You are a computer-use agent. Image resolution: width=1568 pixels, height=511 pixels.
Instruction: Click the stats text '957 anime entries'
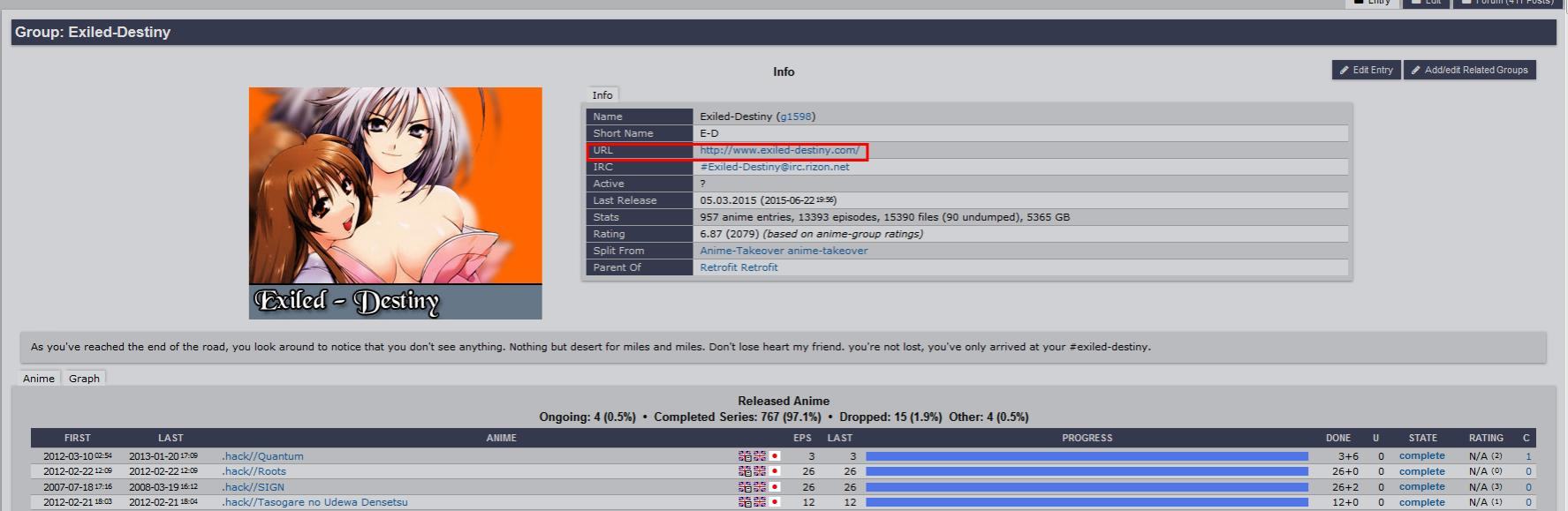(746, 217)
